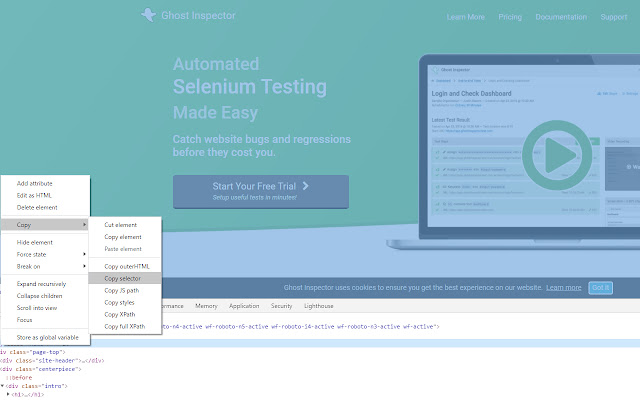Click the Ghost Inspector logo icon
The height and width of the screenshot is (400, 640).
coord(149,15)
